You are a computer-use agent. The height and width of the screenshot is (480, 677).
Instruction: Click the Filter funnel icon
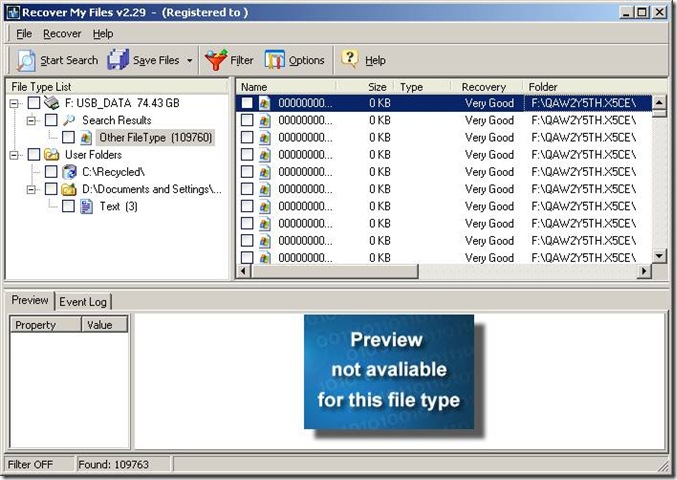(x=216, y=60)
